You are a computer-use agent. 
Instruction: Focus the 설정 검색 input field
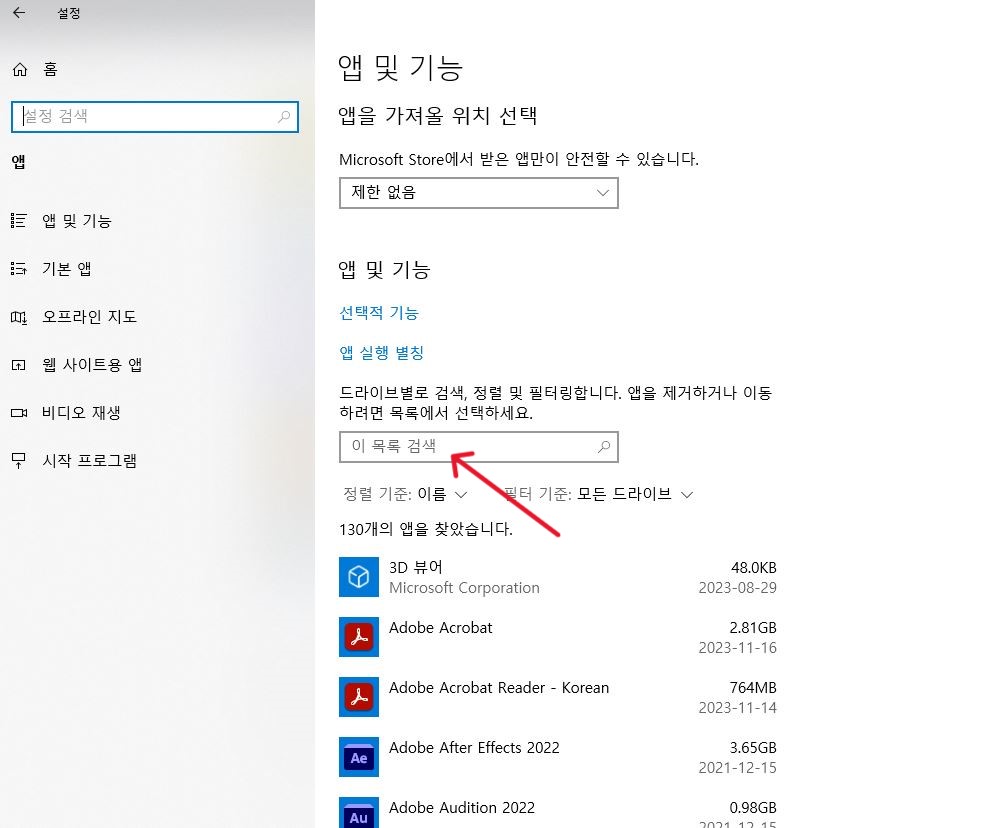point(155,117)
